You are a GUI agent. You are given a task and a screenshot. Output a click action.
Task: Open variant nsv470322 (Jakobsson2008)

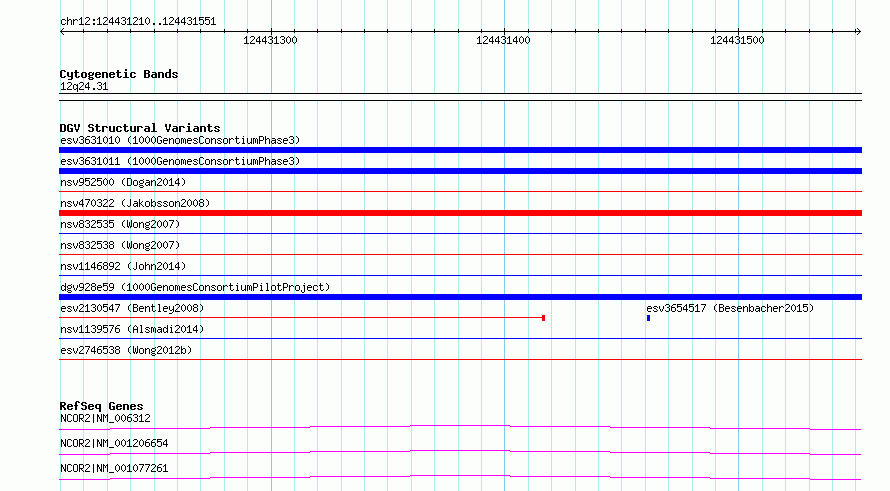pyautogui.click(x=135, y=203)
